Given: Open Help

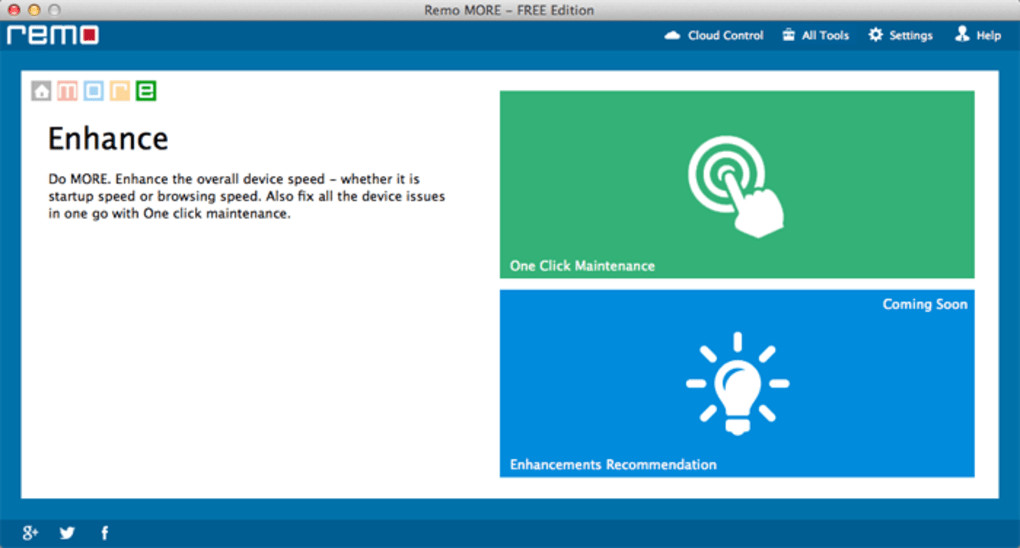Looking at the screenshot, I should (x=978, y=35).
